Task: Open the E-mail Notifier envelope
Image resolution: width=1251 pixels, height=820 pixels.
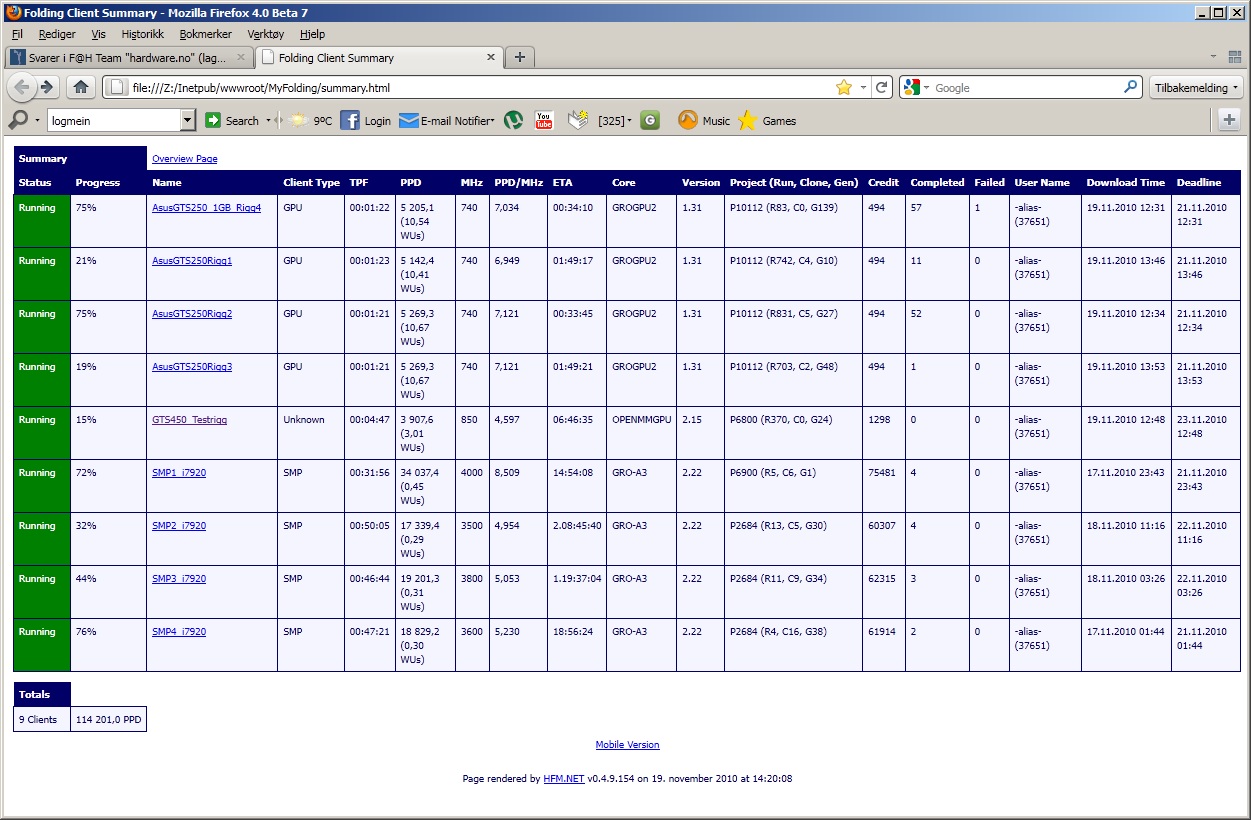Action: click(x=408, y=120)
